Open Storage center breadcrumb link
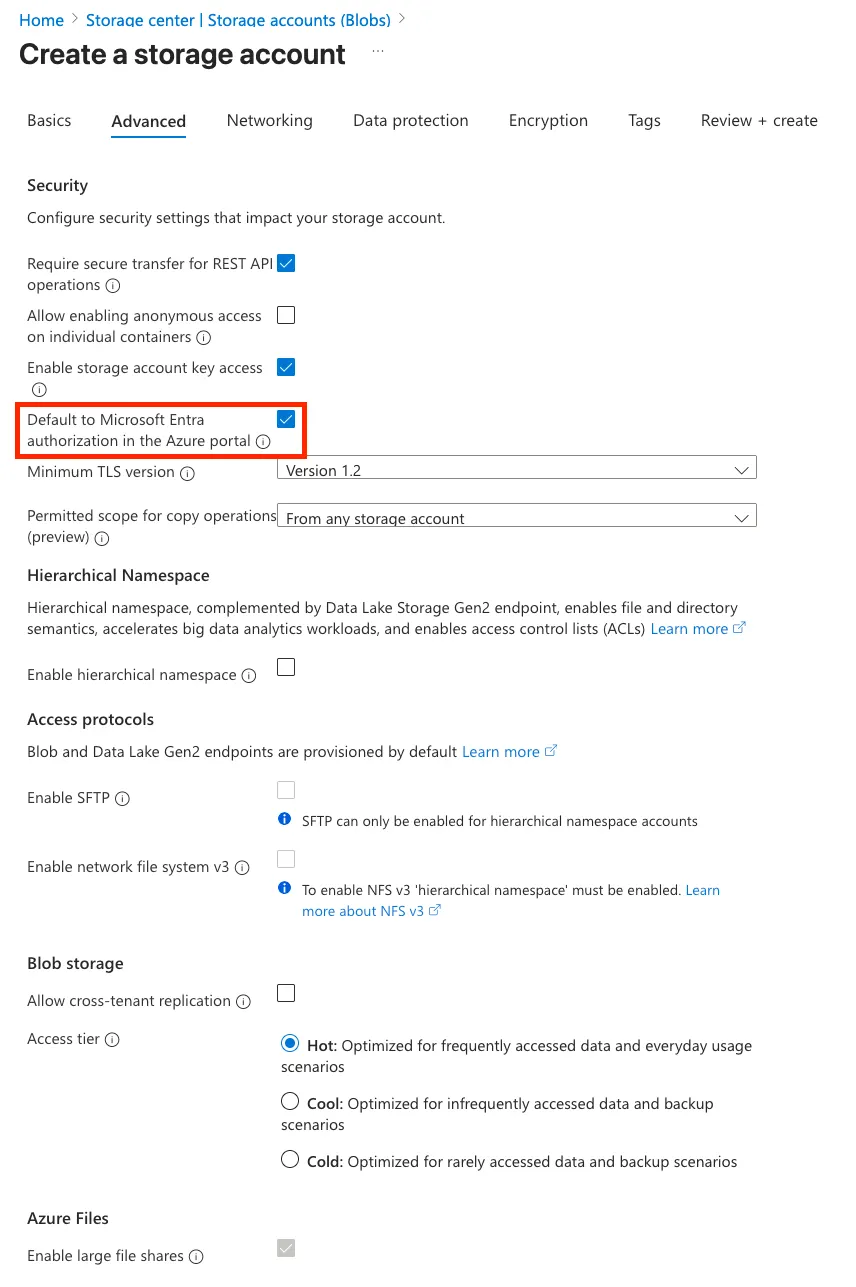The width and height of the screenshot is (856, 1287). coord(239,20)
